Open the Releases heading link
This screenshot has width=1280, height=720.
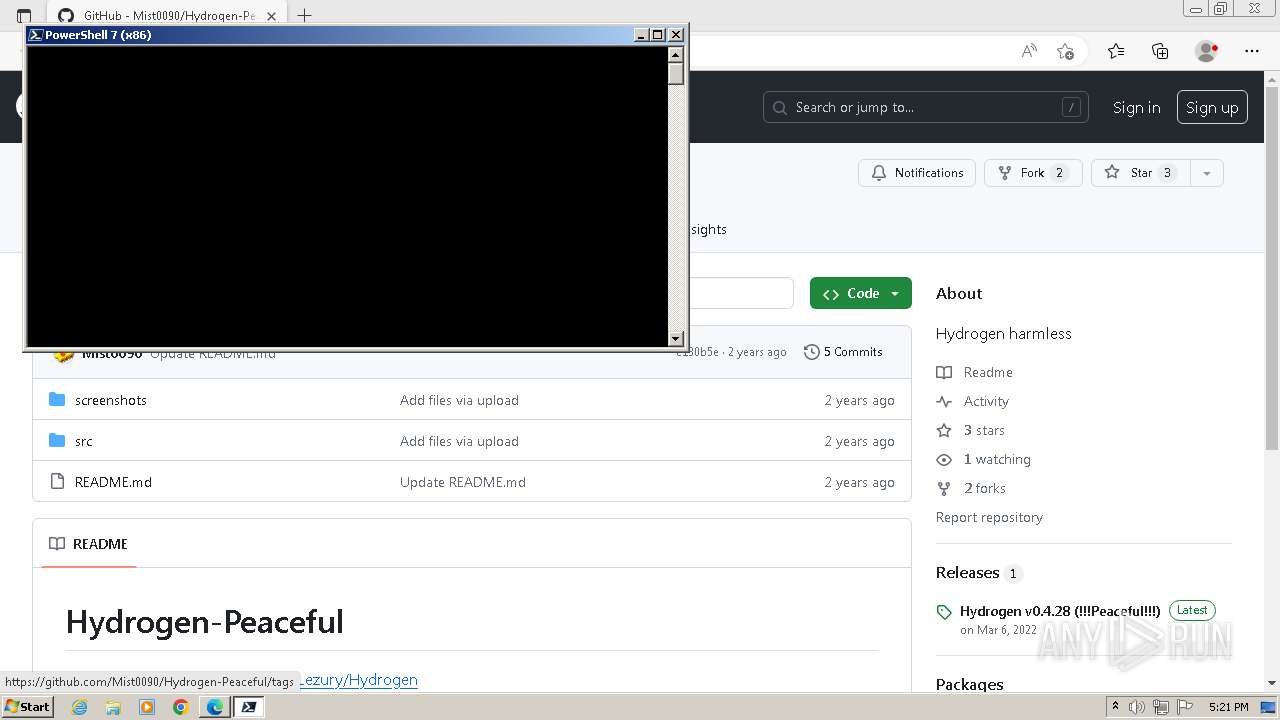tap(968, 573)
